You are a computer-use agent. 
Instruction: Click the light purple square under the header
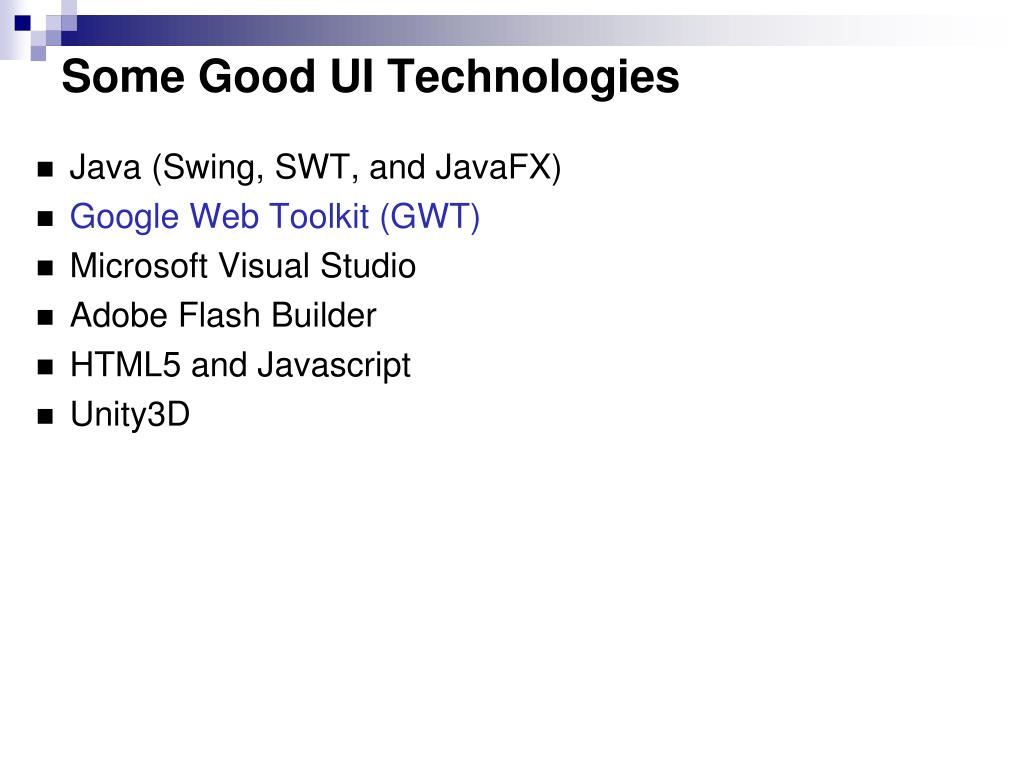39,54
